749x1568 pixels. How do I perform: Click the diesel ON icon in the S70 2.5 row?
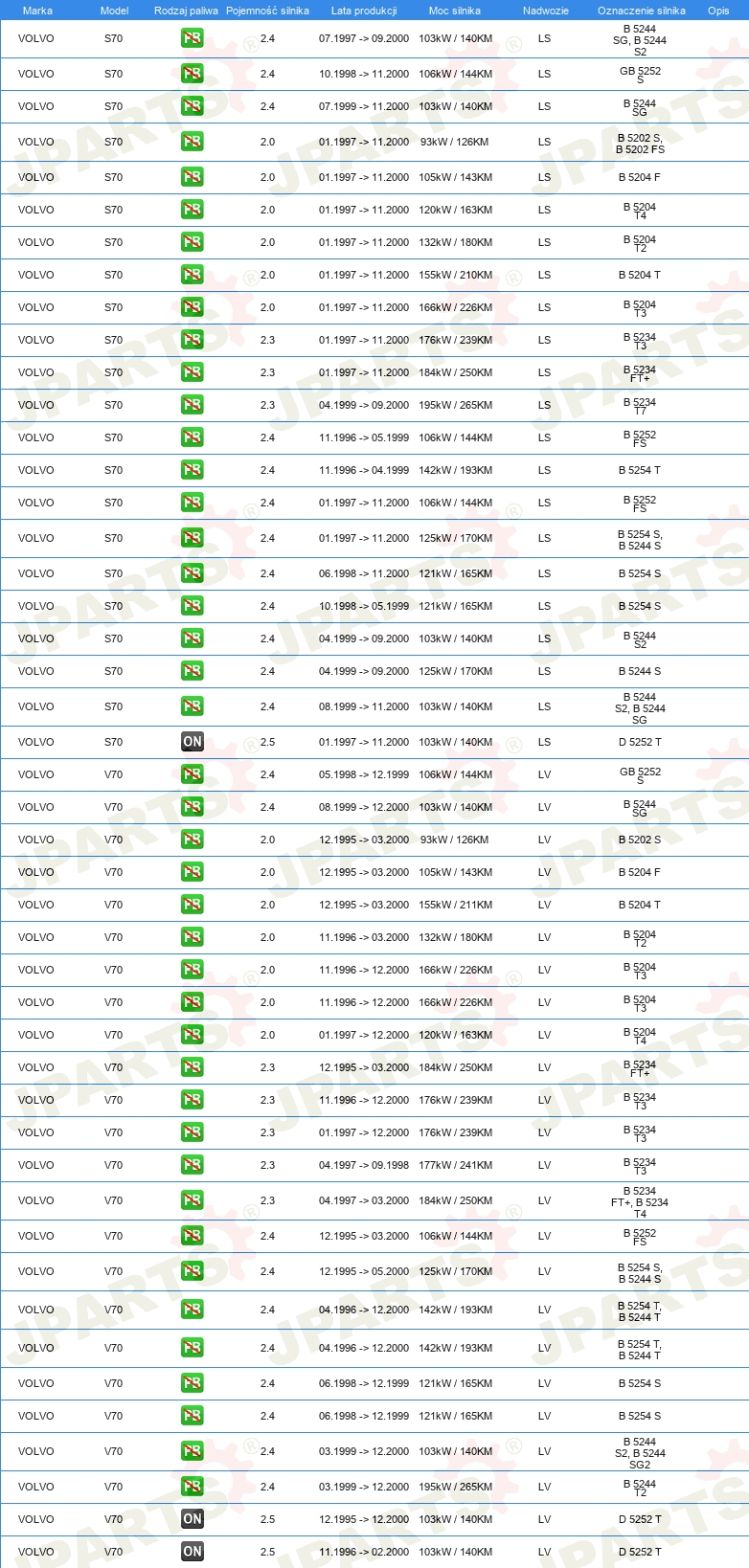[x=193, y=742]
